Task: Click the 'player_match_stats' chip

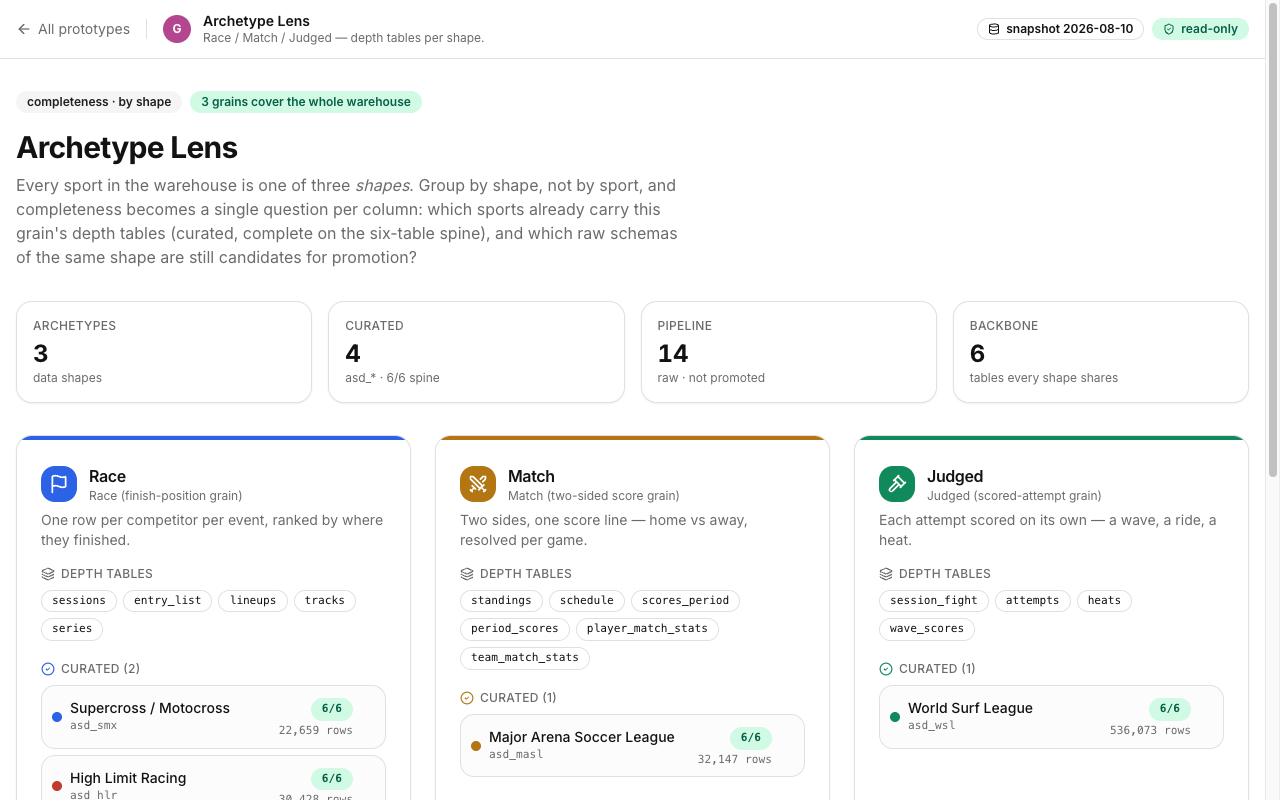Action: pyautogui.click(x=647, y=629)
